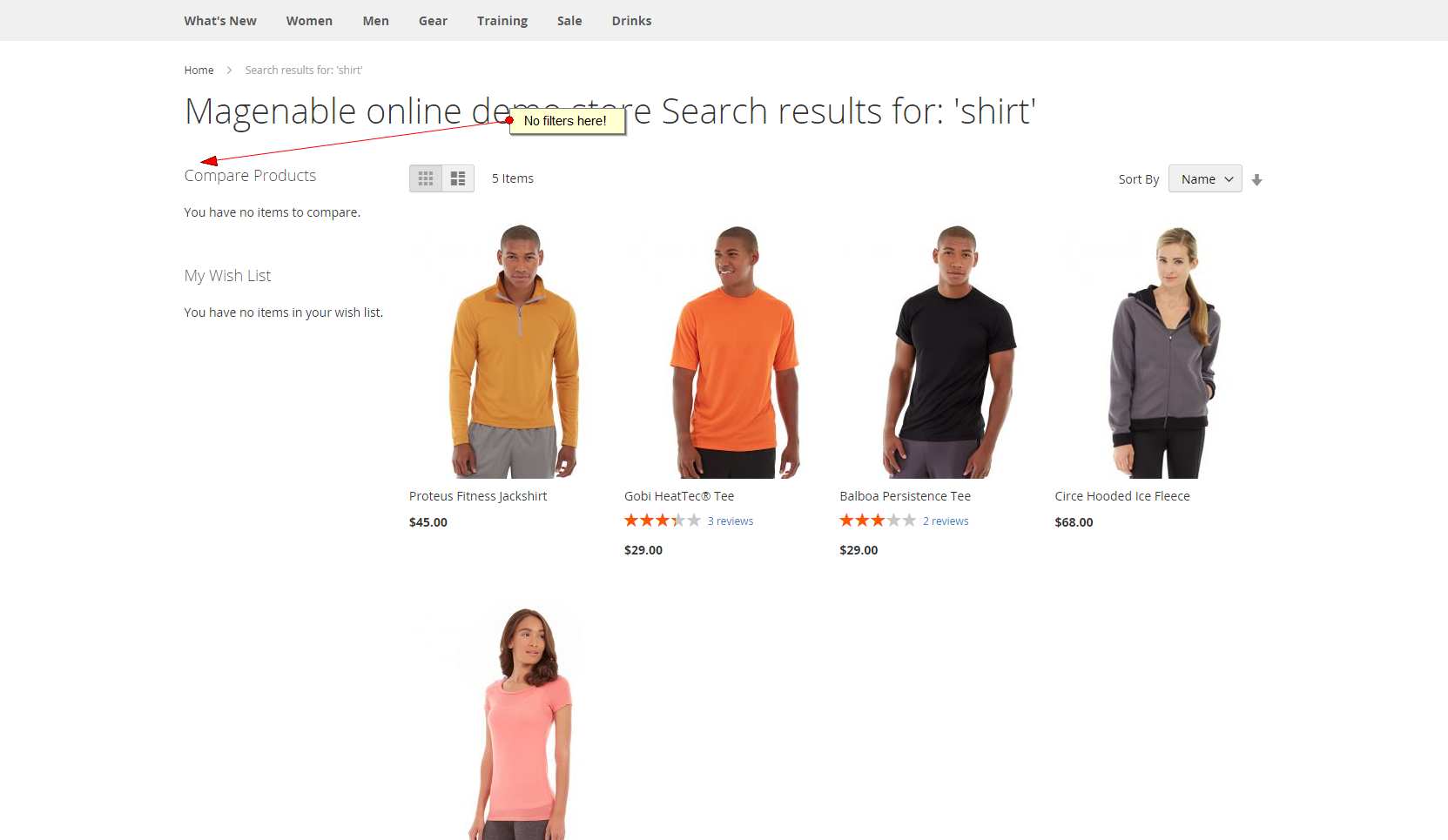Viewport: 1448px width, 840px height.
Task: Open the Training menu
Action: coord(502,21)
